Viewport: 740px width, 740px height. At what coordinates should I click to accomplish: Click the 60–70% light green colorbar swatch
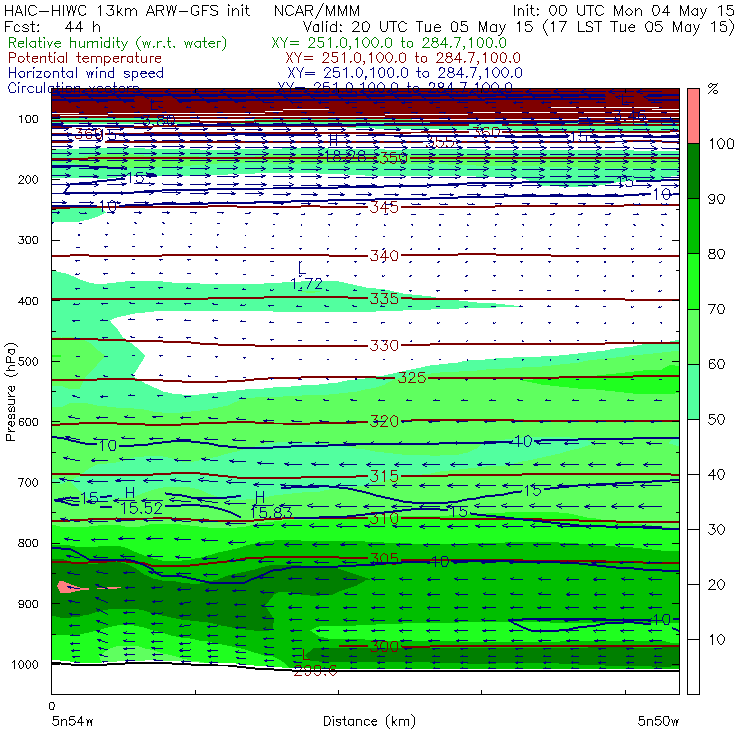click(x=693, y=336)
